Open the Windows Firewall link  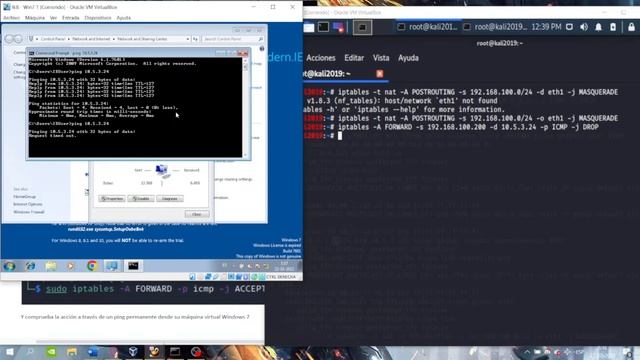click(29, 212)
